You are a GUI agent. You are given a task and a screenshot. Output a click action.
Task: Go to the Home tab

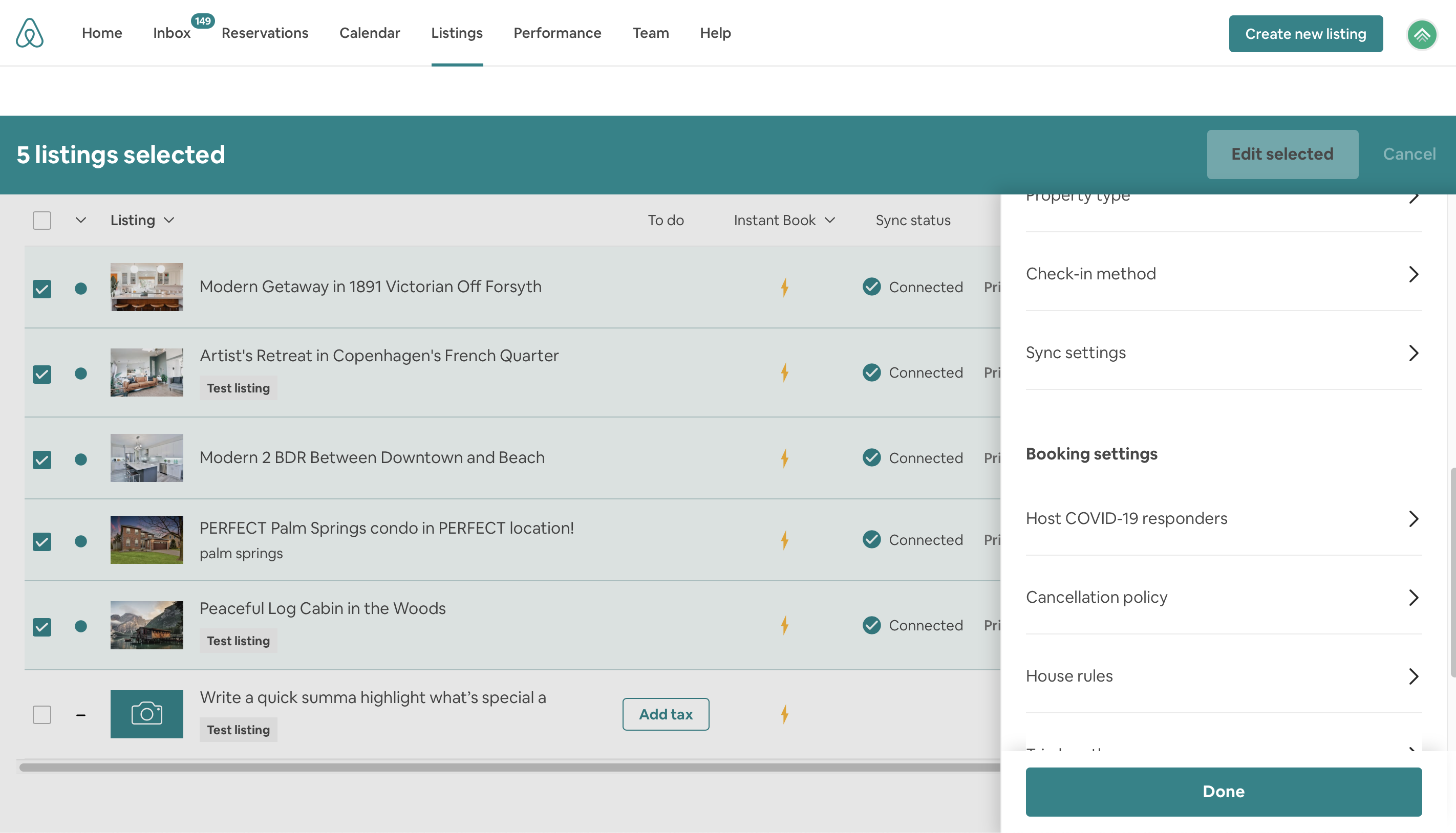coord(102,33)
